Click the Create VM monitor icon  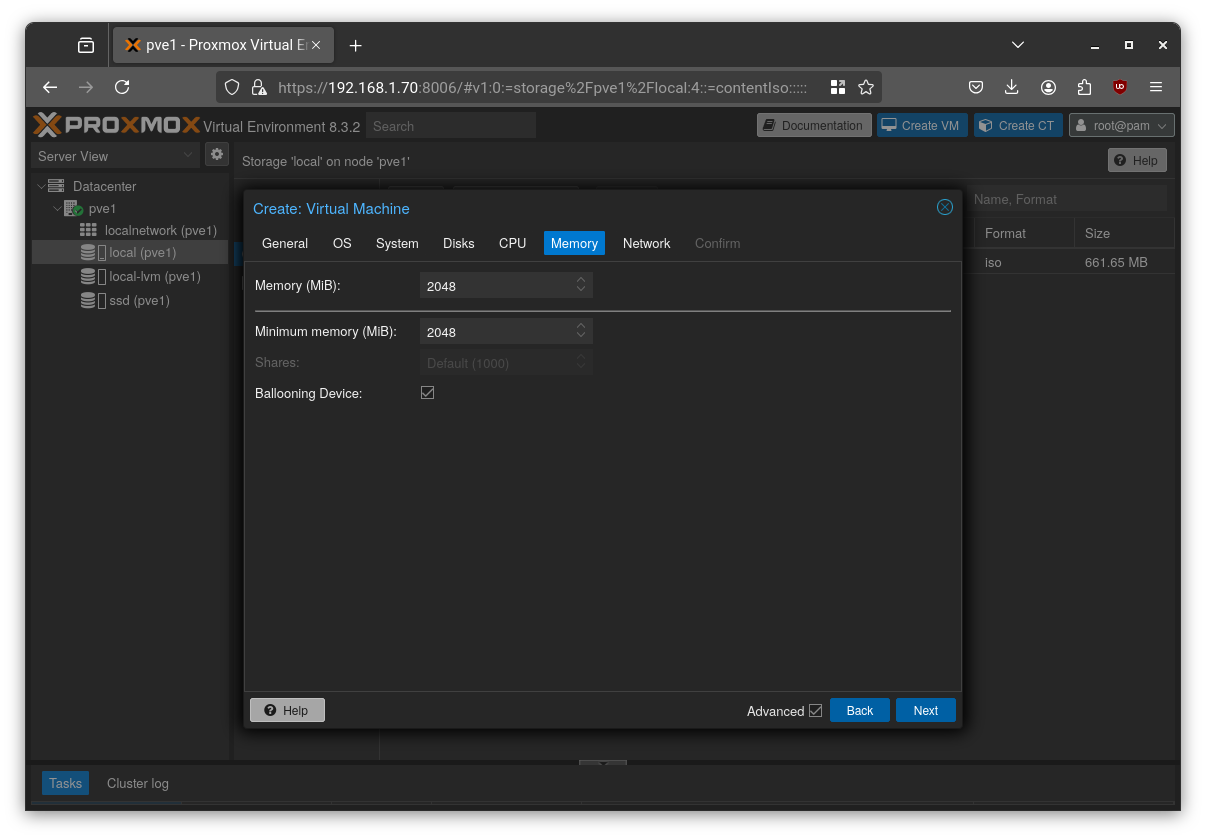(888, 125)
